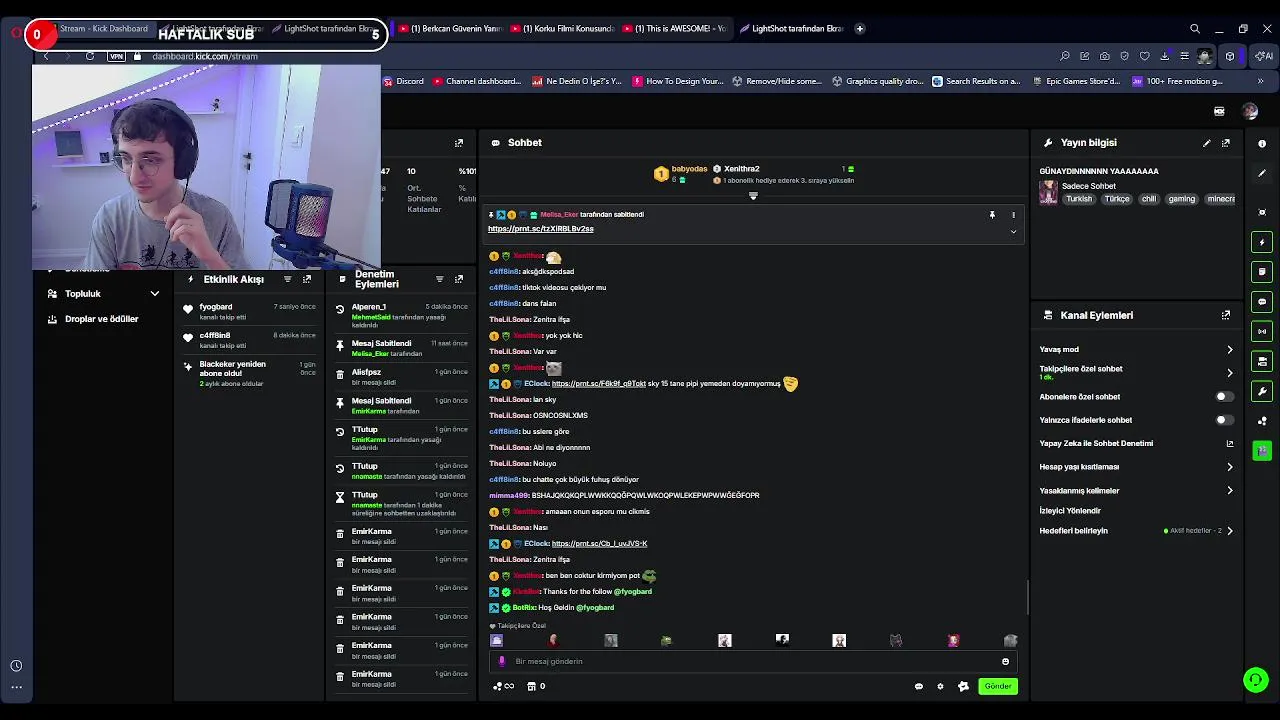Image resolution: width=1280 pixels, height=720 pixels.
Task: Open new browser tab plus button
Action: pyautogui.click(x=860, y=29)
